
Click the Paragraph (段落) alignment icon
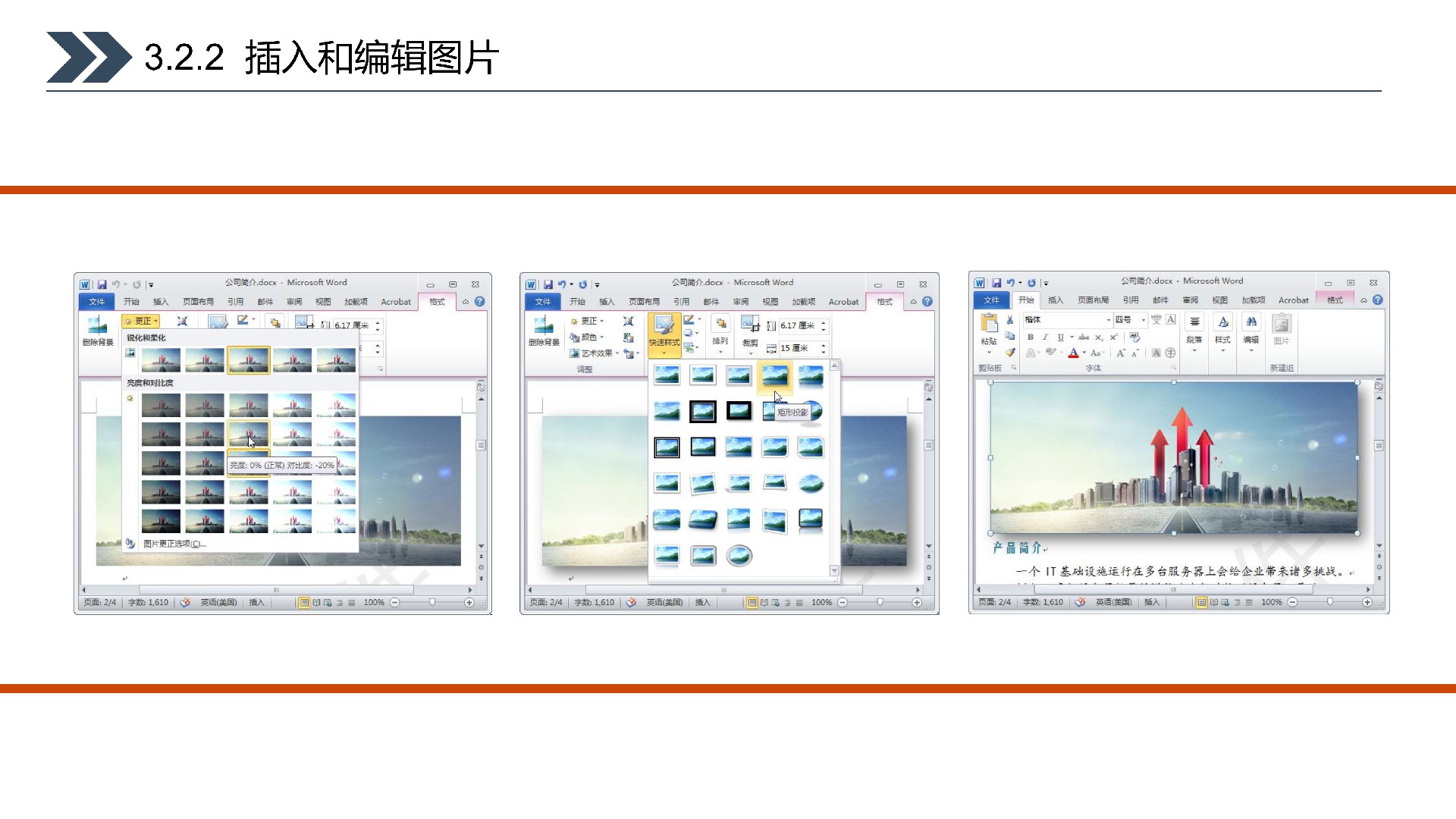click(1194, 323)
